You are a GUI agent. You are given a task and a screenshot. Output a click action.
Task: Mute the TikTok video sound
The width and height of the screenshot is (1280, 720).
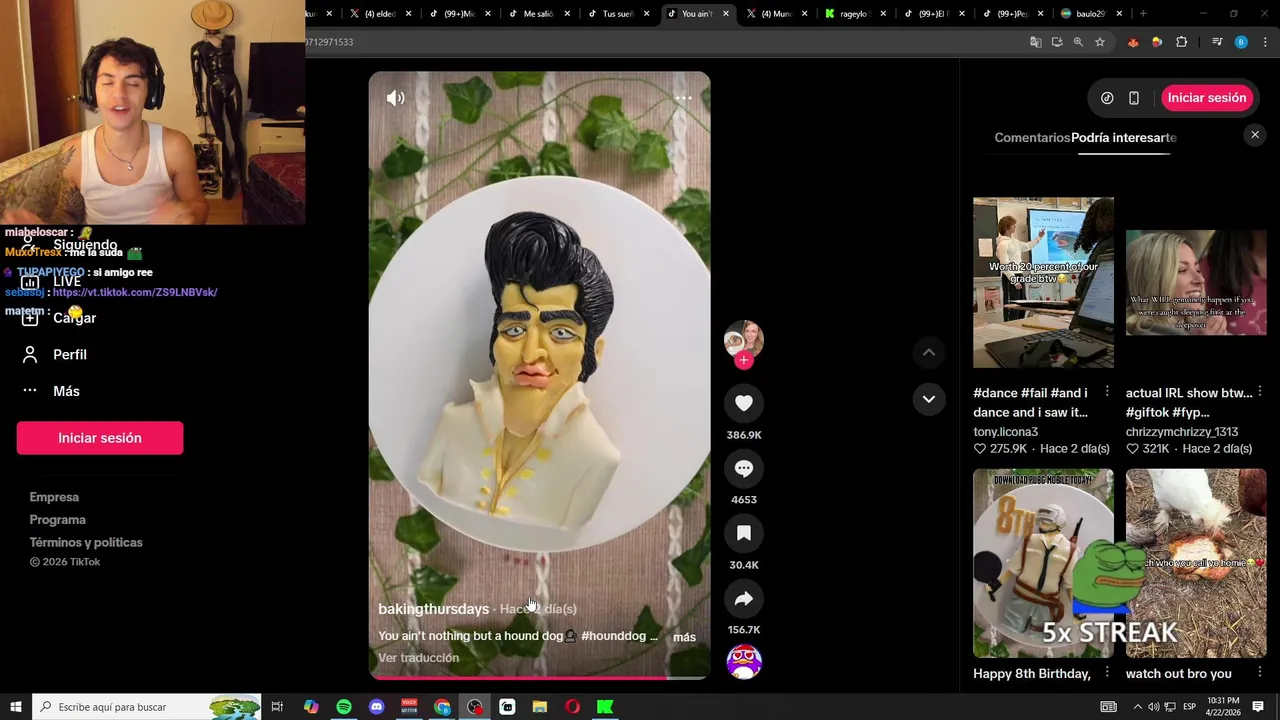click(x=396, y=98)
